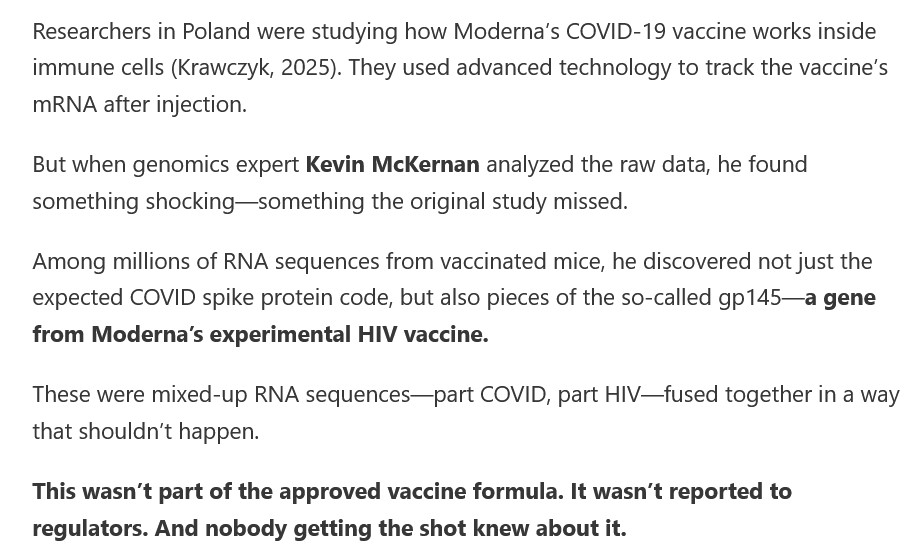
Task: Click the word Poland in the first line
Action: click(x=216, y=31)
